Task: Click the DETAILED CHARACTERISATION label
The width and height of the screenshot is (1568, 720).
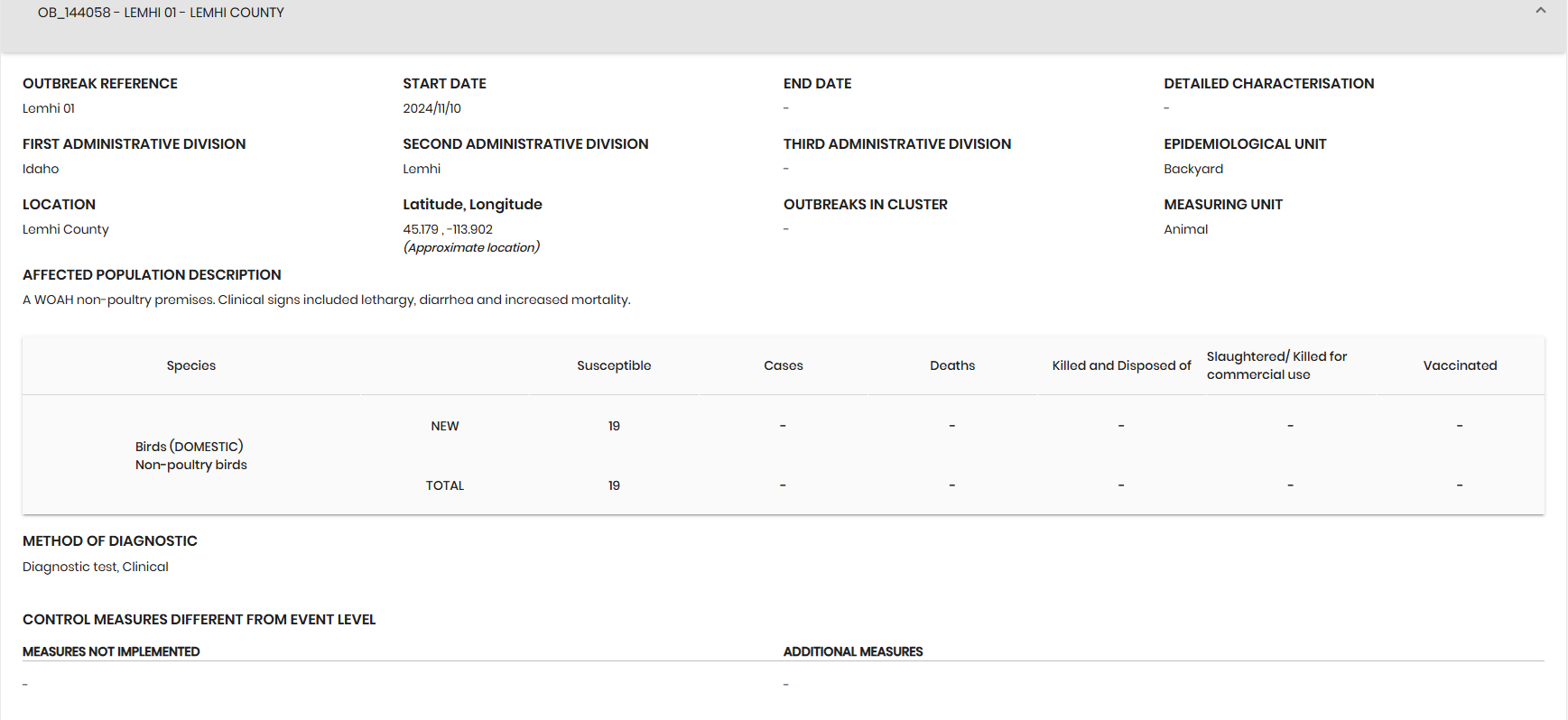Action: pos(1268,84)
